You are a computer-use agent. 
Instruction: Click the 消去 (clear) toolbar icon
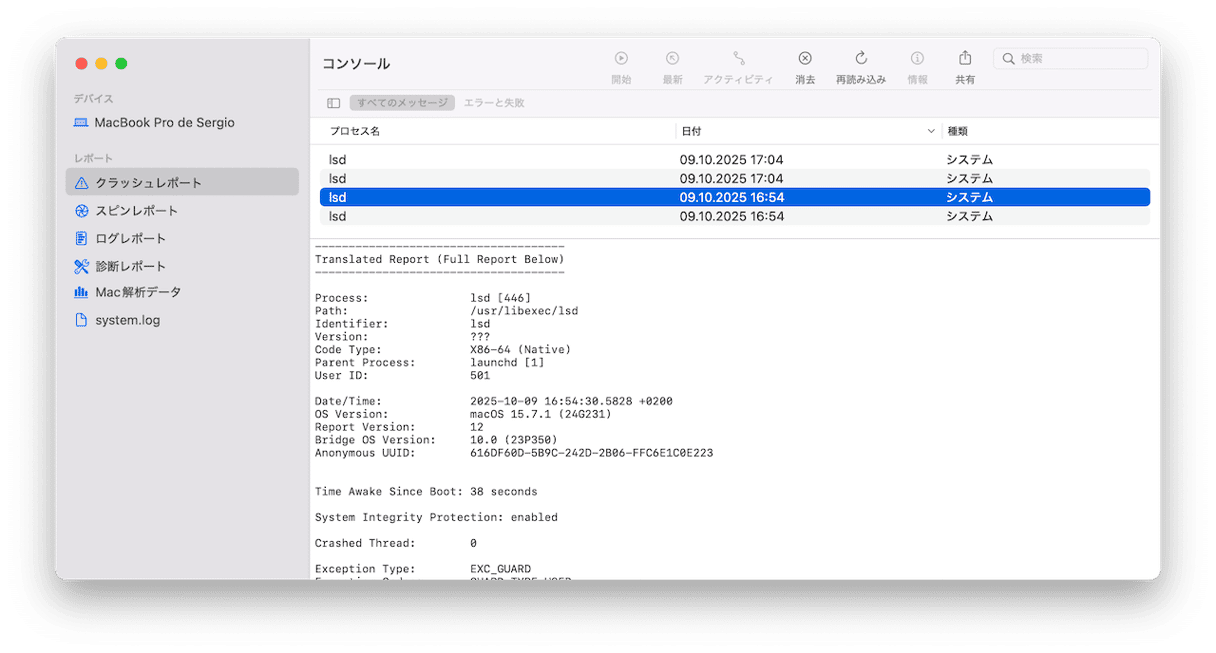coord(805,59)
